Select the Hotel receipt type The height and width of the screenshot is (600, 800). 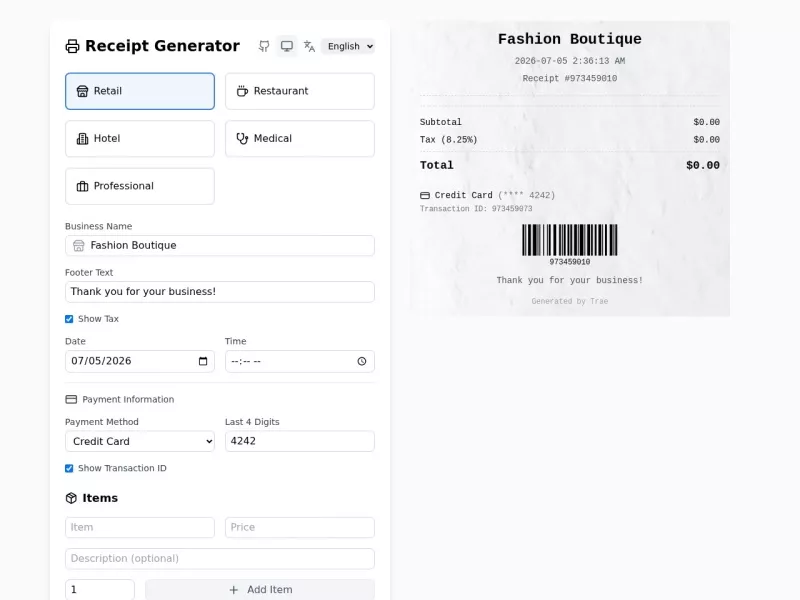[140, 139]
